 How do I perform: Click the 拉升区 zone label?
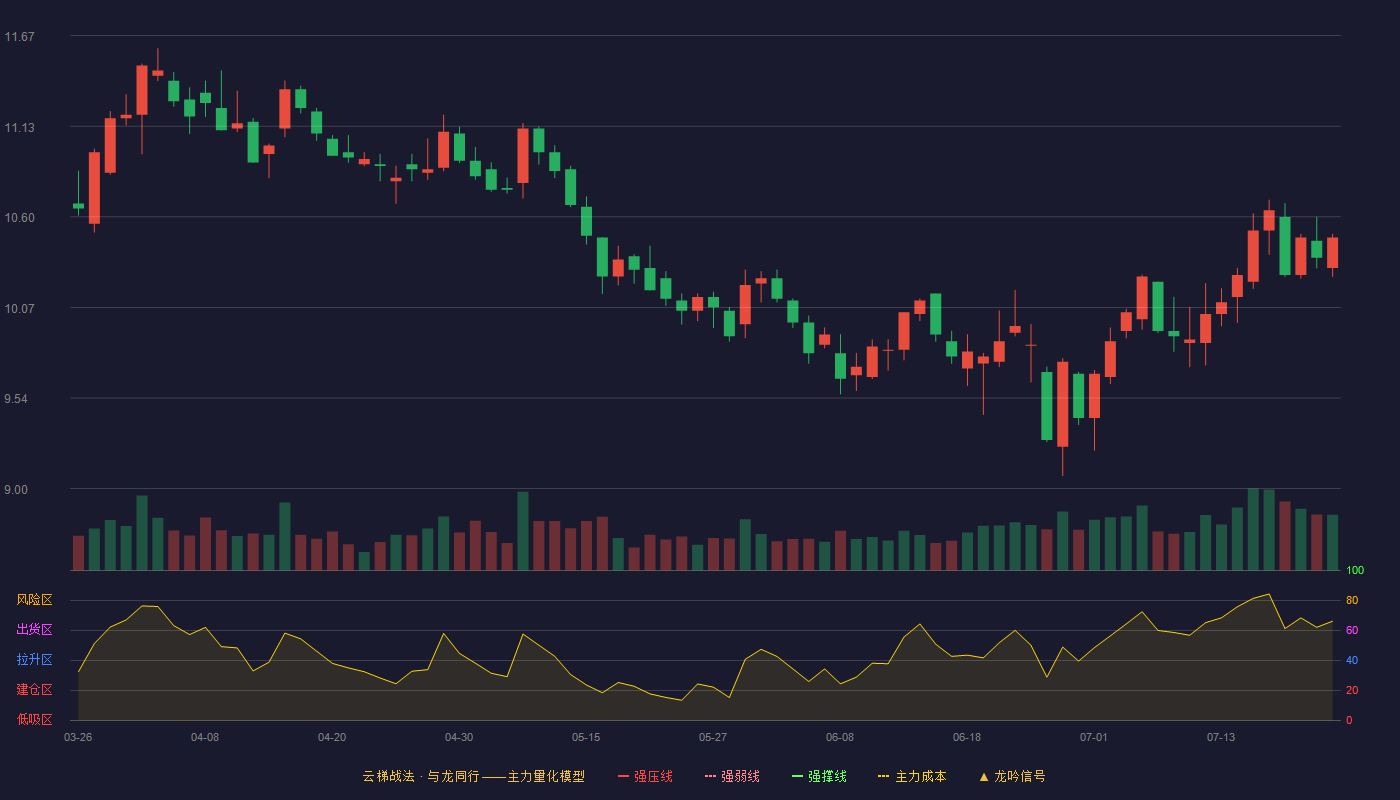34,660
